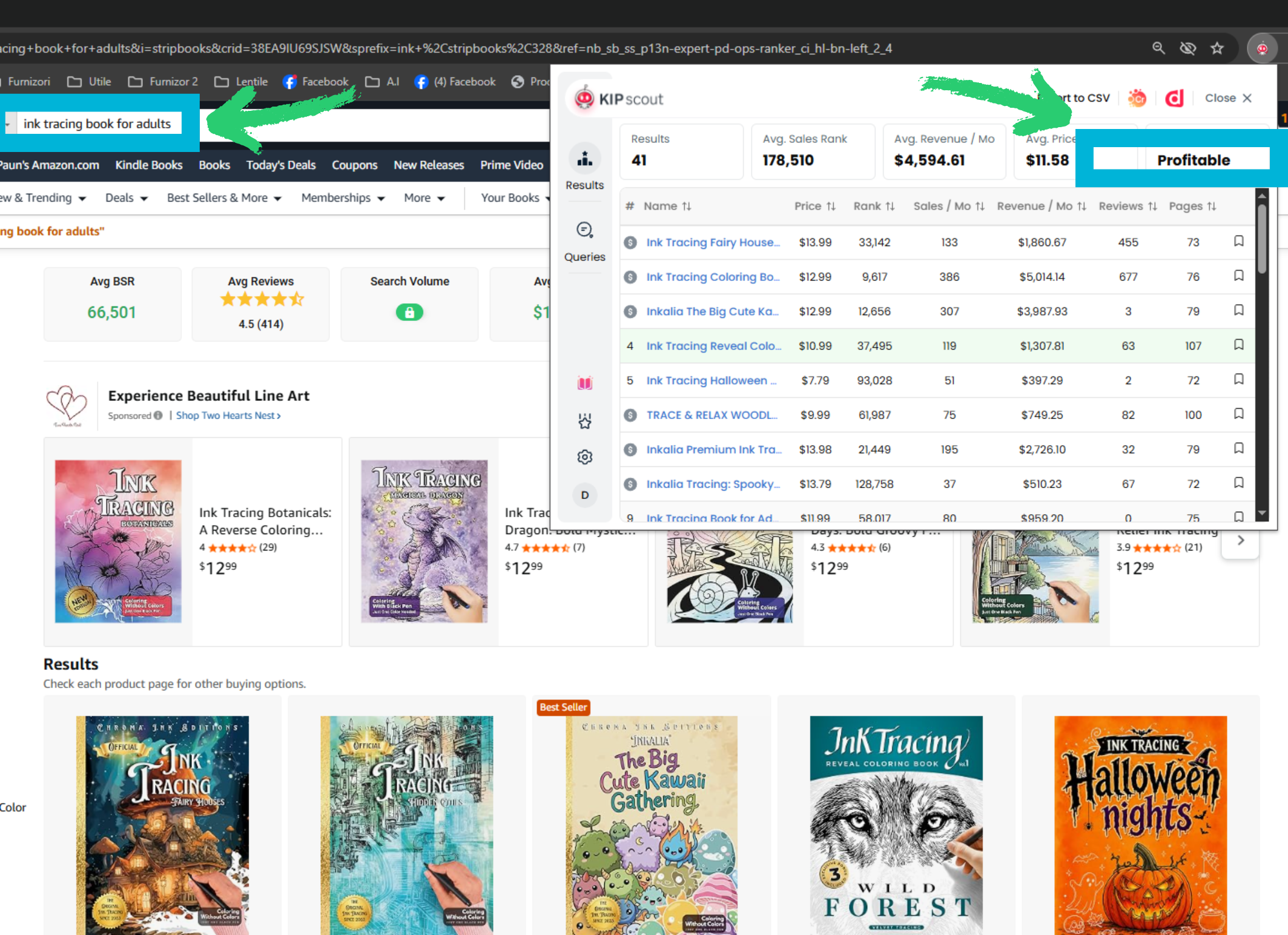The width and height of the screenshot is (1288, 935).
Task: Open the '(4) Facebook' bookmark
Action: 455,82
